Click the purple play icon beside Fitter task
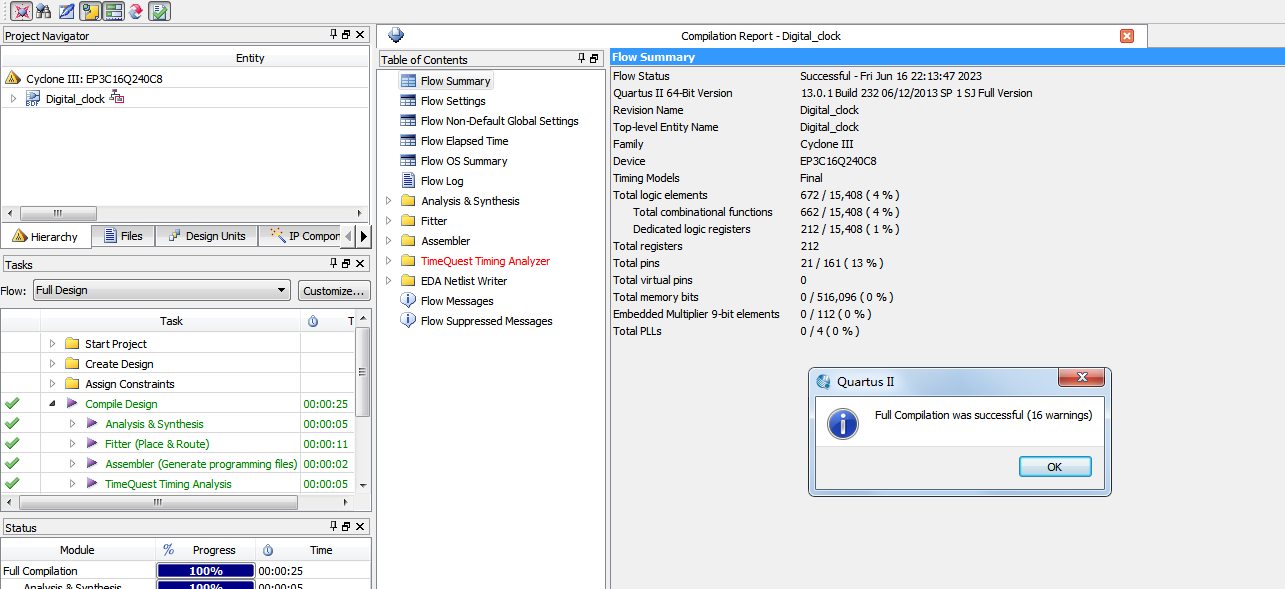Viewport: 1285px width, 589px height. (92, 443)
